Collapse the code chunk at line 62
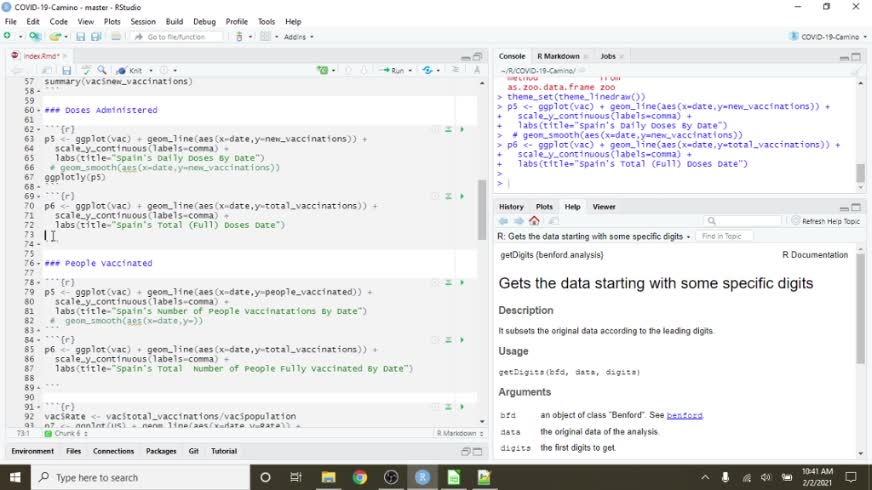Viewport: 872px width, 490px height. tap(39, 129)
